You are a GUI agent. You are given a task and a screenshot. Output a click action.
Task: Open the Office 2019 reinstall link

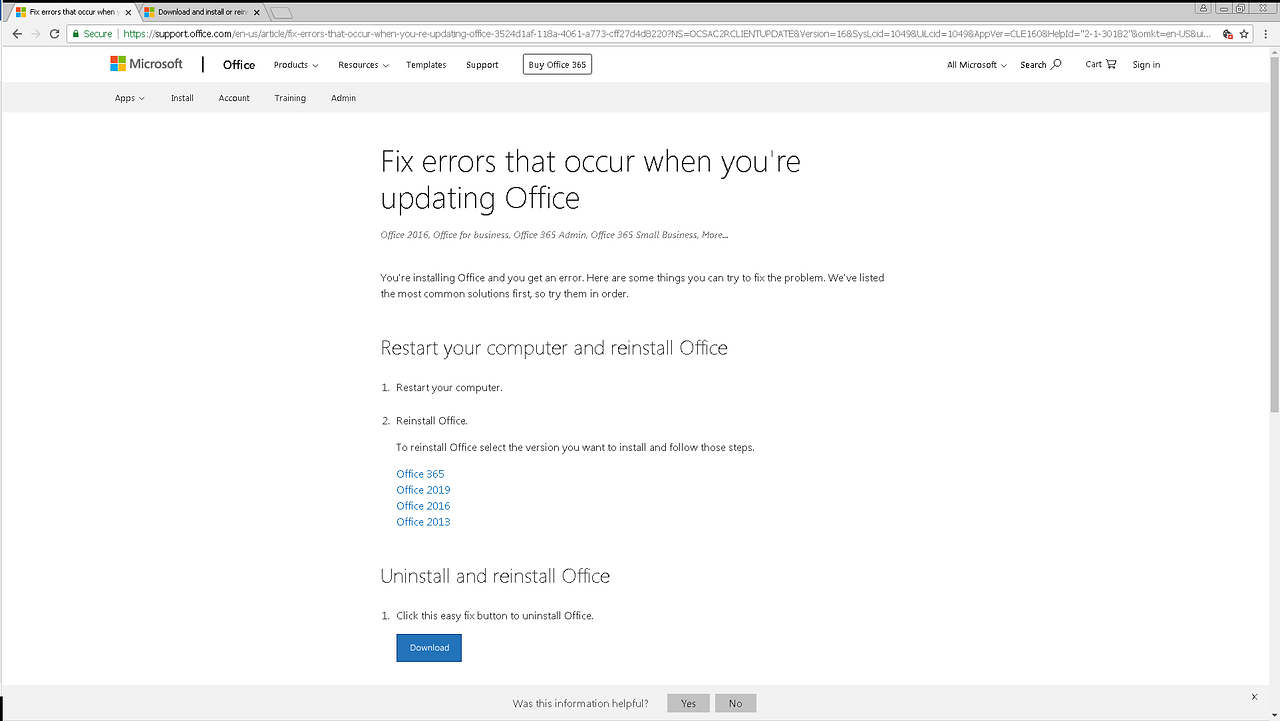click(422, 489)
